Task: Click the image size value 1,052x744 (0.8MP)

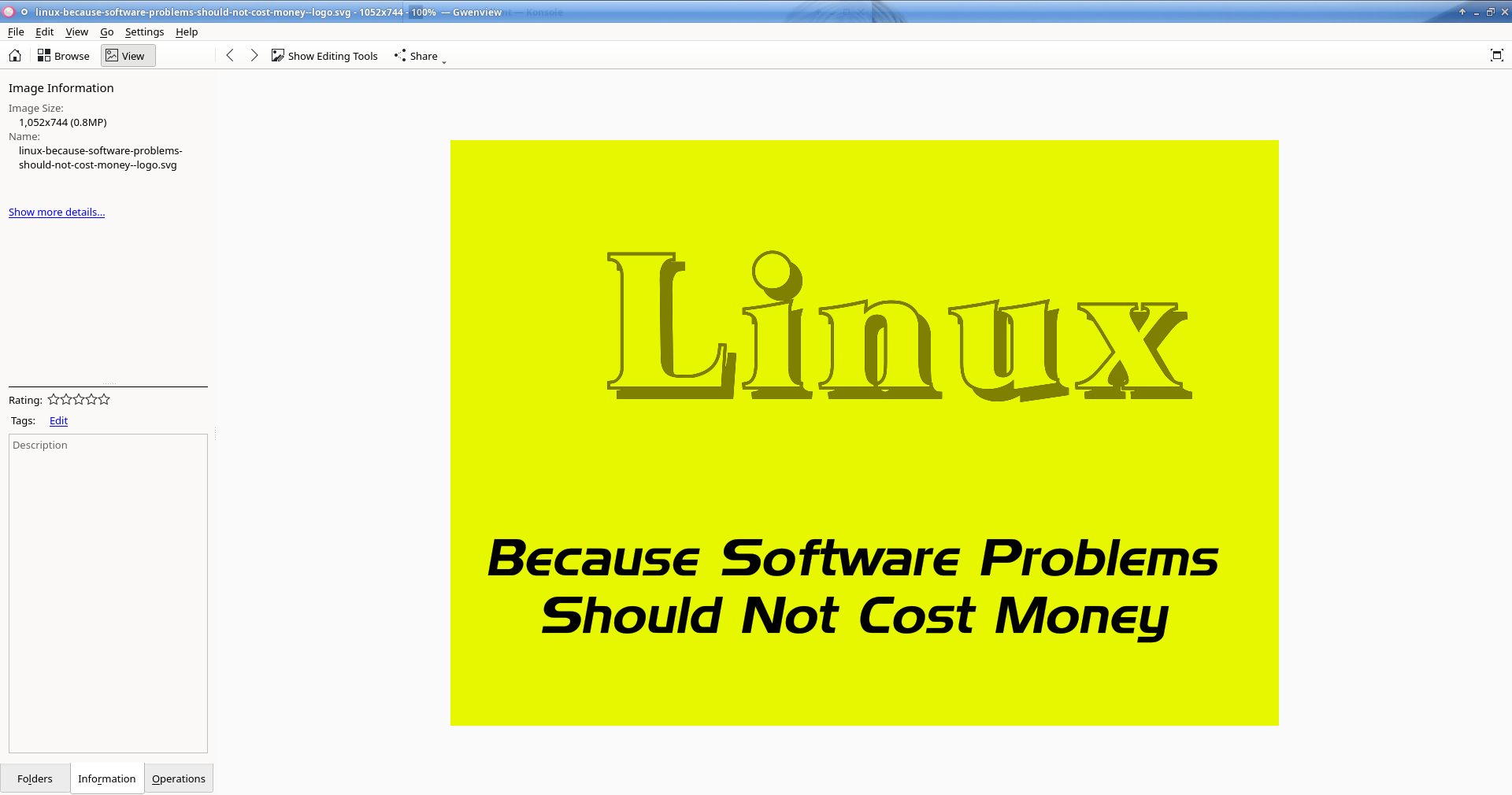Action: click(63, 123)
